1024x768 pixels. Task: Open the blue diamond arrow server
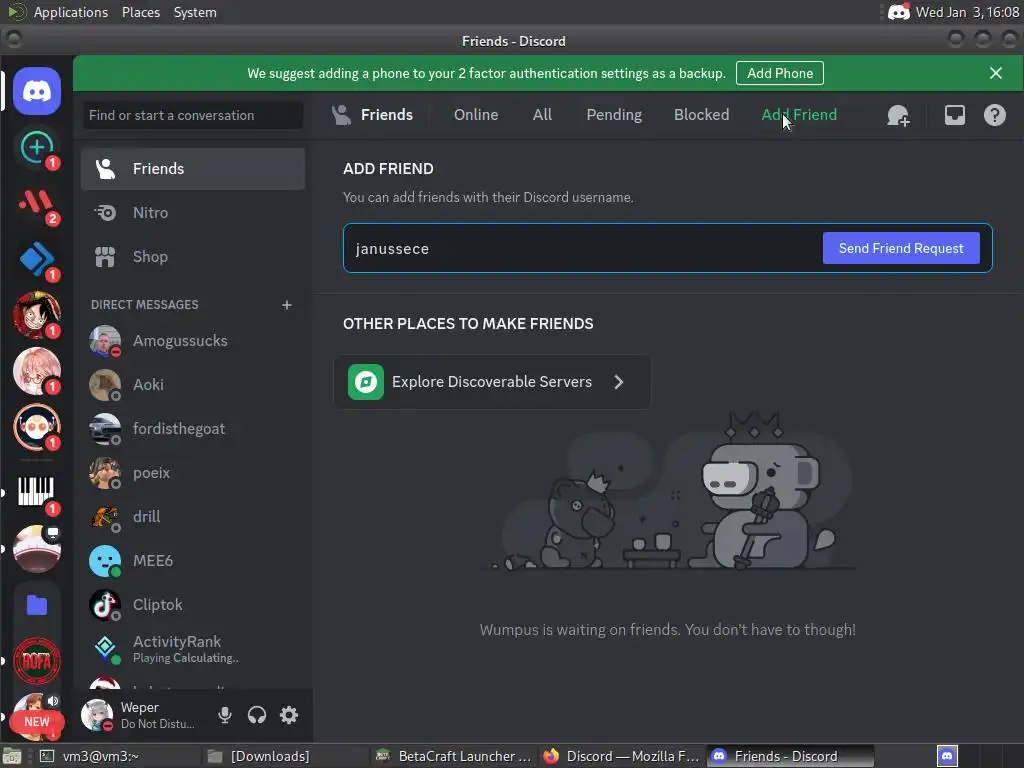pyautogui.click(x=37, y=259)
